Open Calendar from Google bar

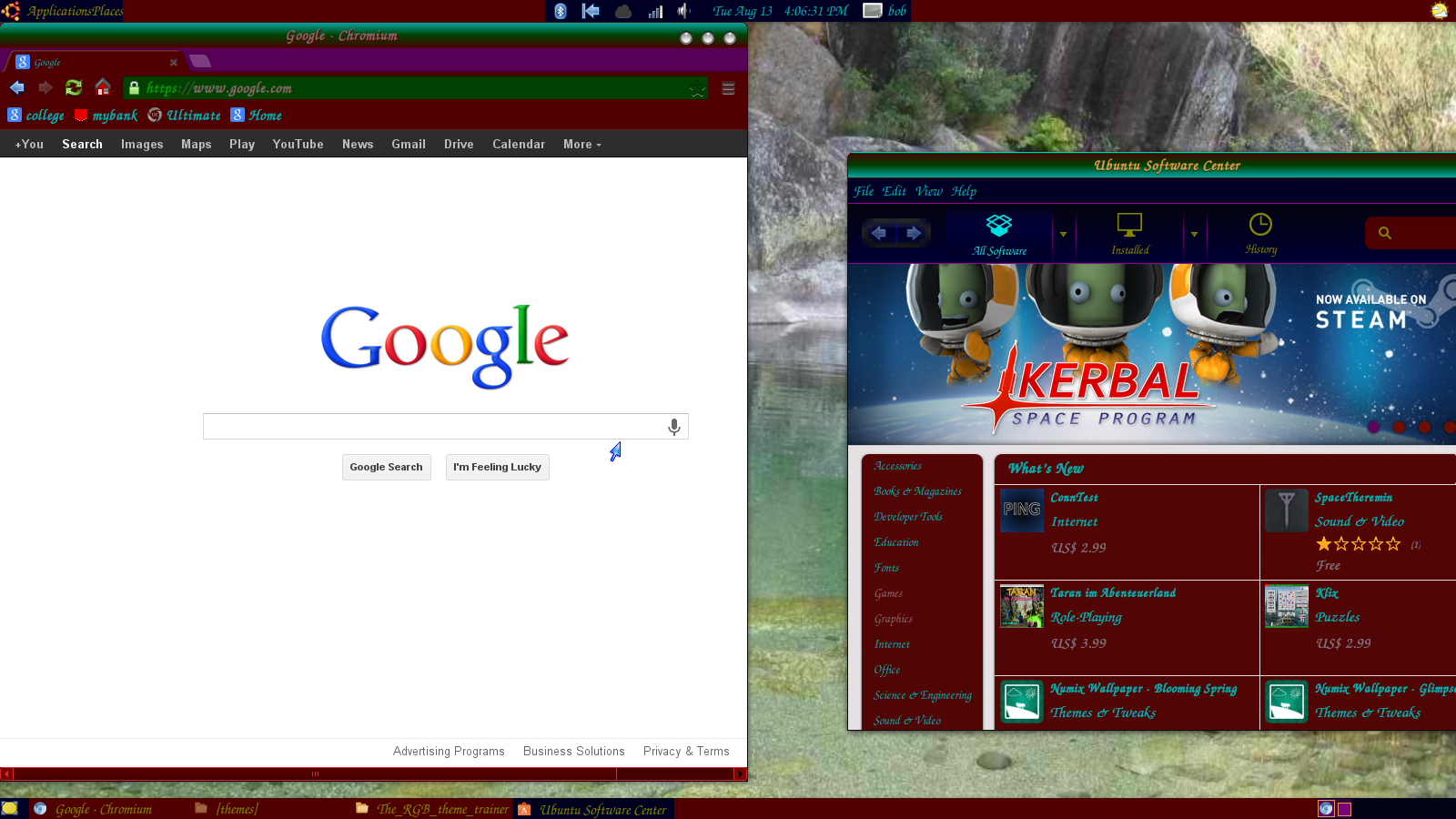point(519,144)
